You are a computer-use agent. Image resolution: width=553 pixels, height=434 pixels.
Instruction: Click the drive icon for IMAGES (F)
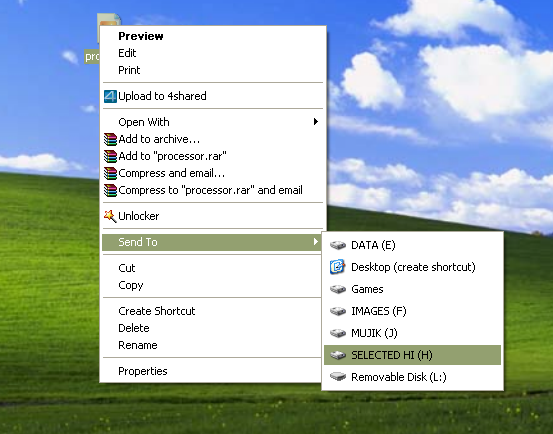[338, 311]
